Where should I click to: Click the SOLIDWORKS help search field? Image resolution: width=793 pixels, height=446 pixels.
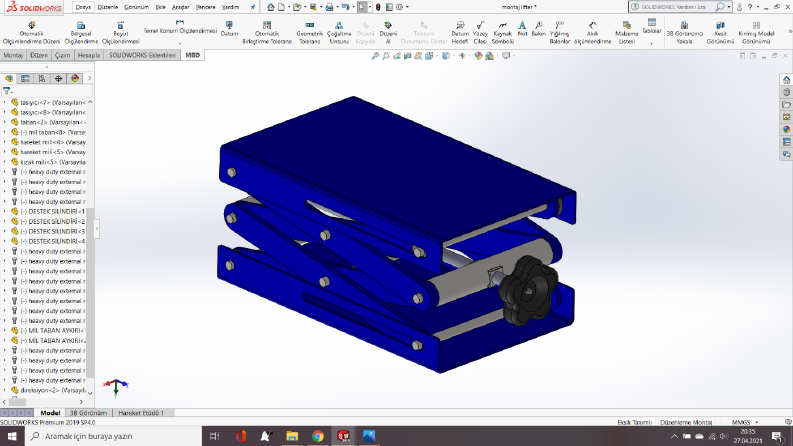pyautogui.click(x=672, y=7)
